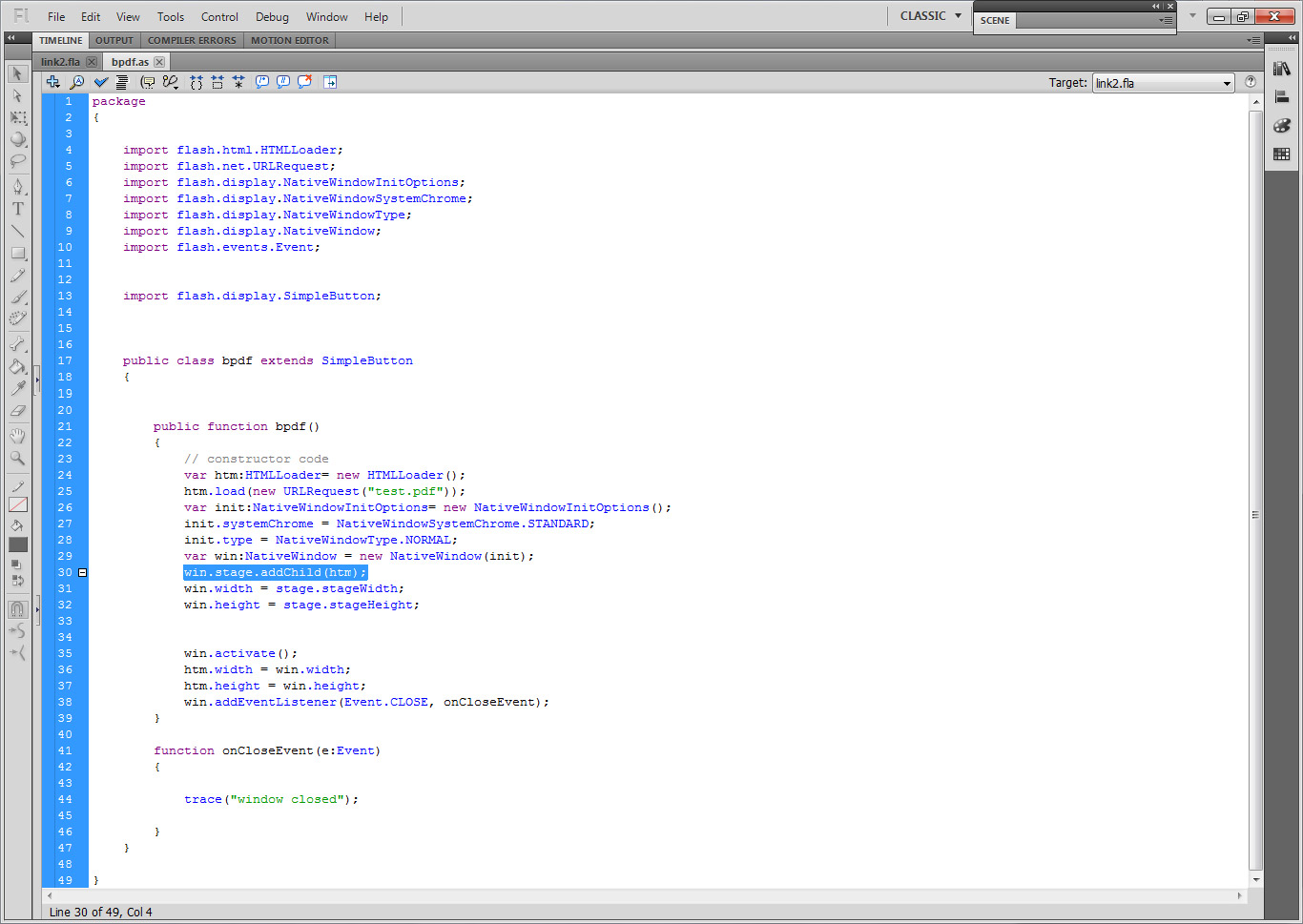The image size is (1303, 924).
Task: Click the Collapse Between Braces icon
Action: (x=196, y=82)
